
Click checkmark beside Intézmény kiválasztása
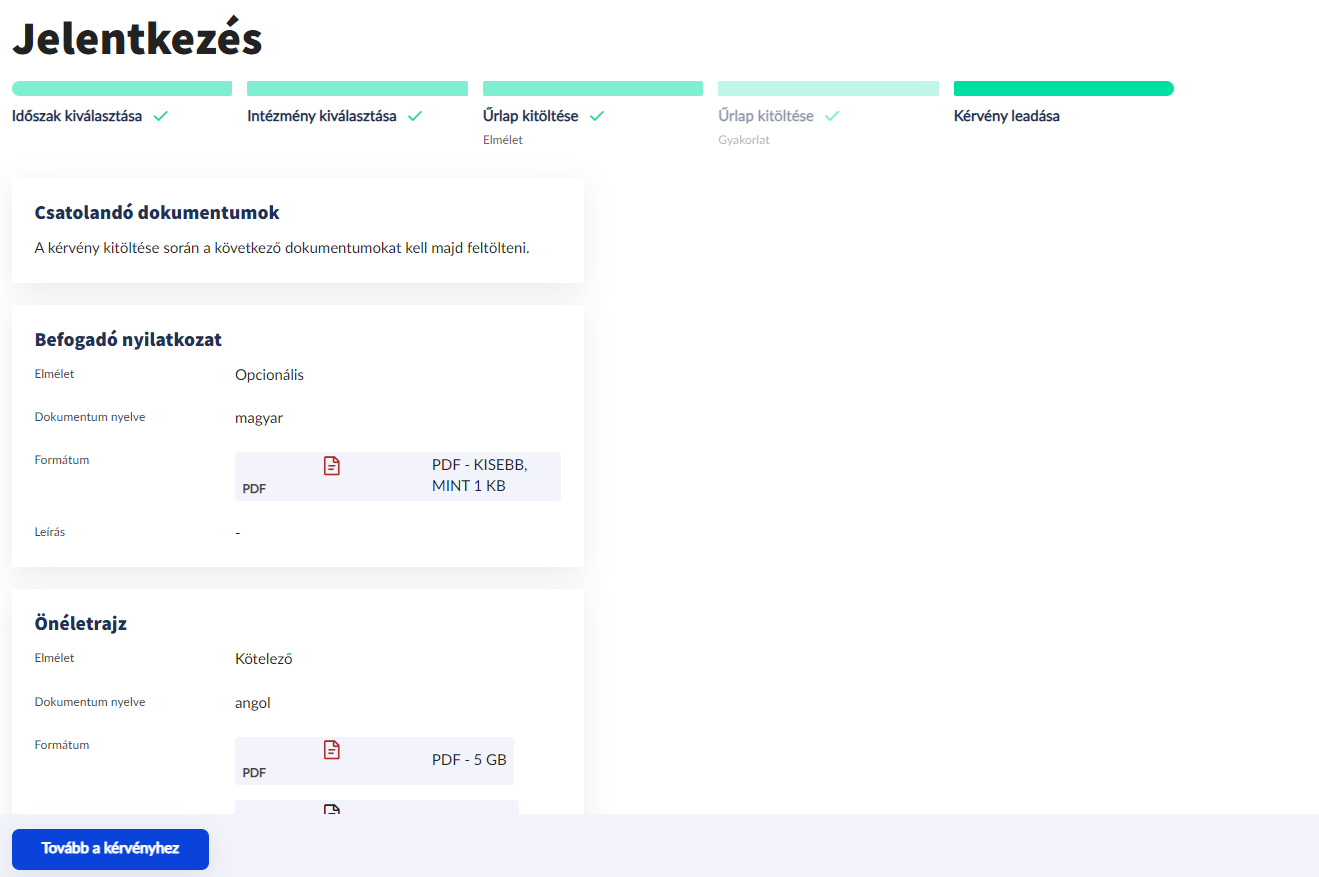tap(415, 116)
